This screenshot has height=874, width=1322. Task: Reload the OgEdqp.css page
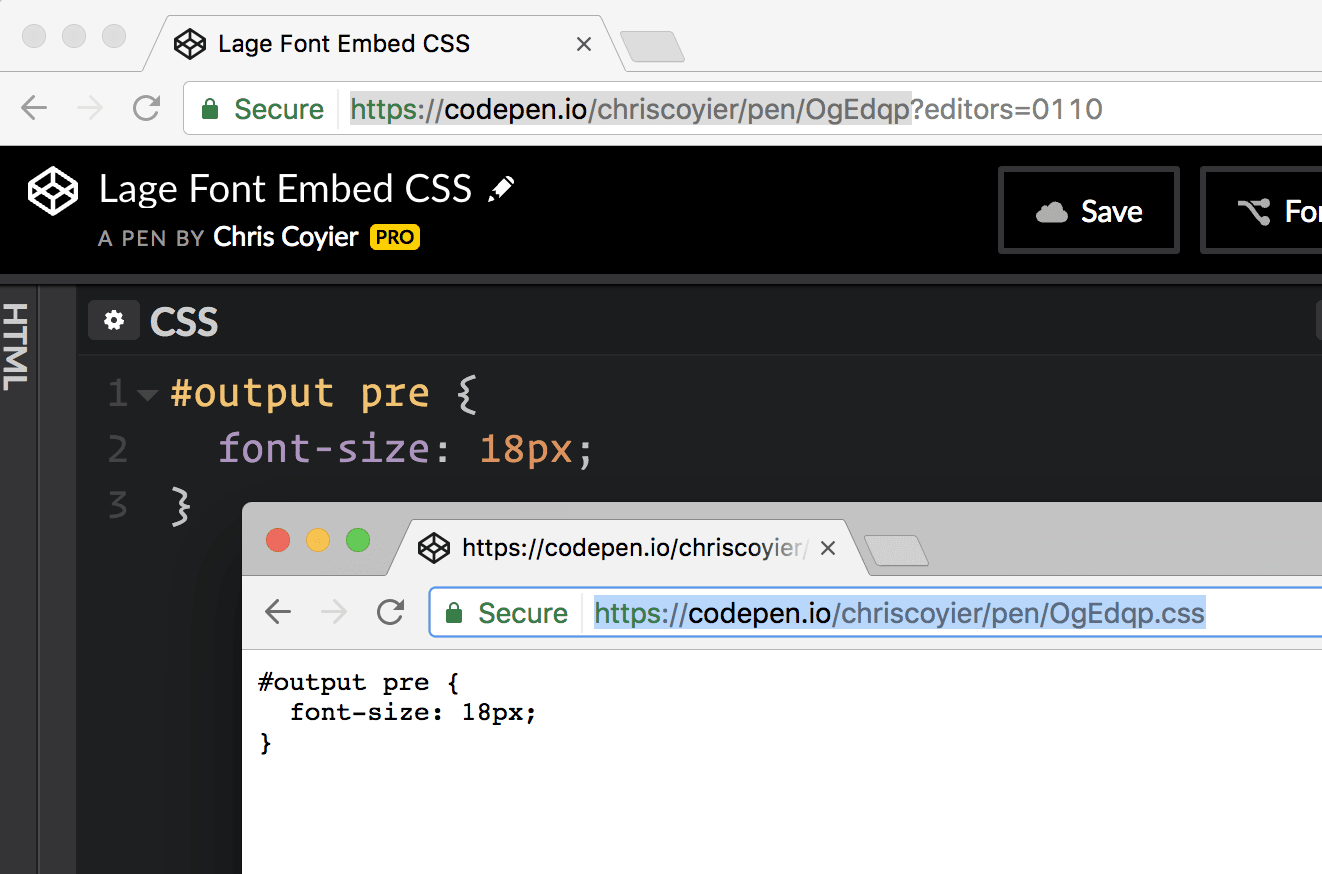click(391, 612)
